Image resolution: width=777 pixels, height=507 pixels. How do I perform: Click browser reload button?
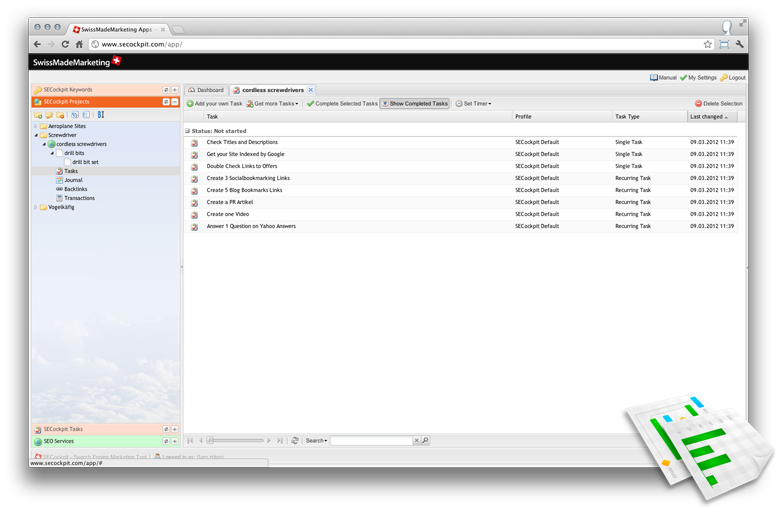pos(65,44)
